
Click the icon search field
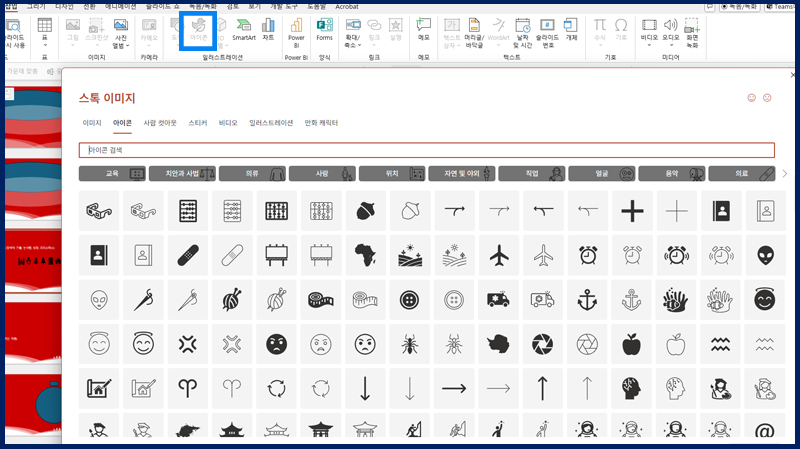tap(427, 150)
